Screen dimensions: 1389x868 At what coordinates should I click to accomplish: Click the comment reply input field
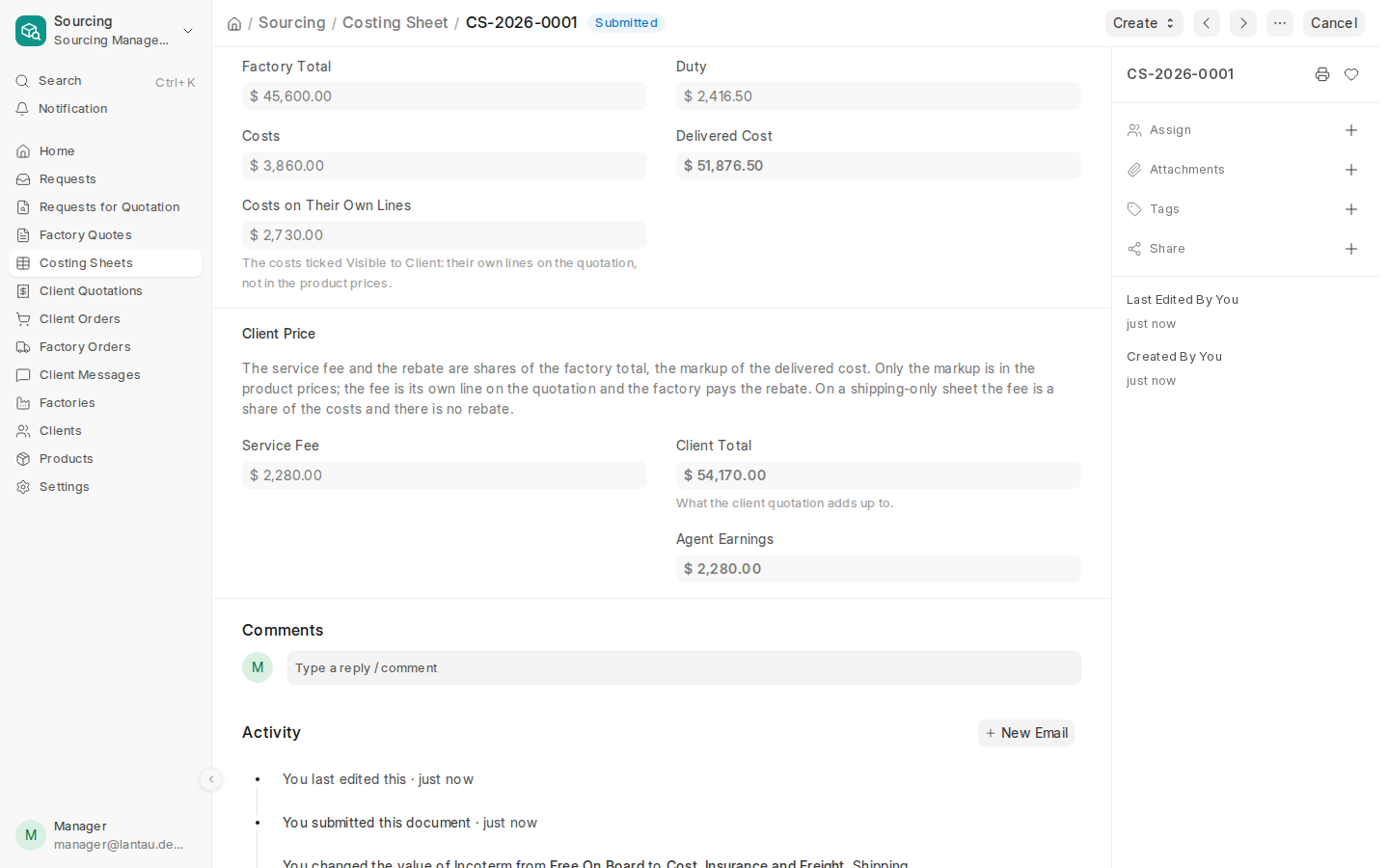coord(684,667)
